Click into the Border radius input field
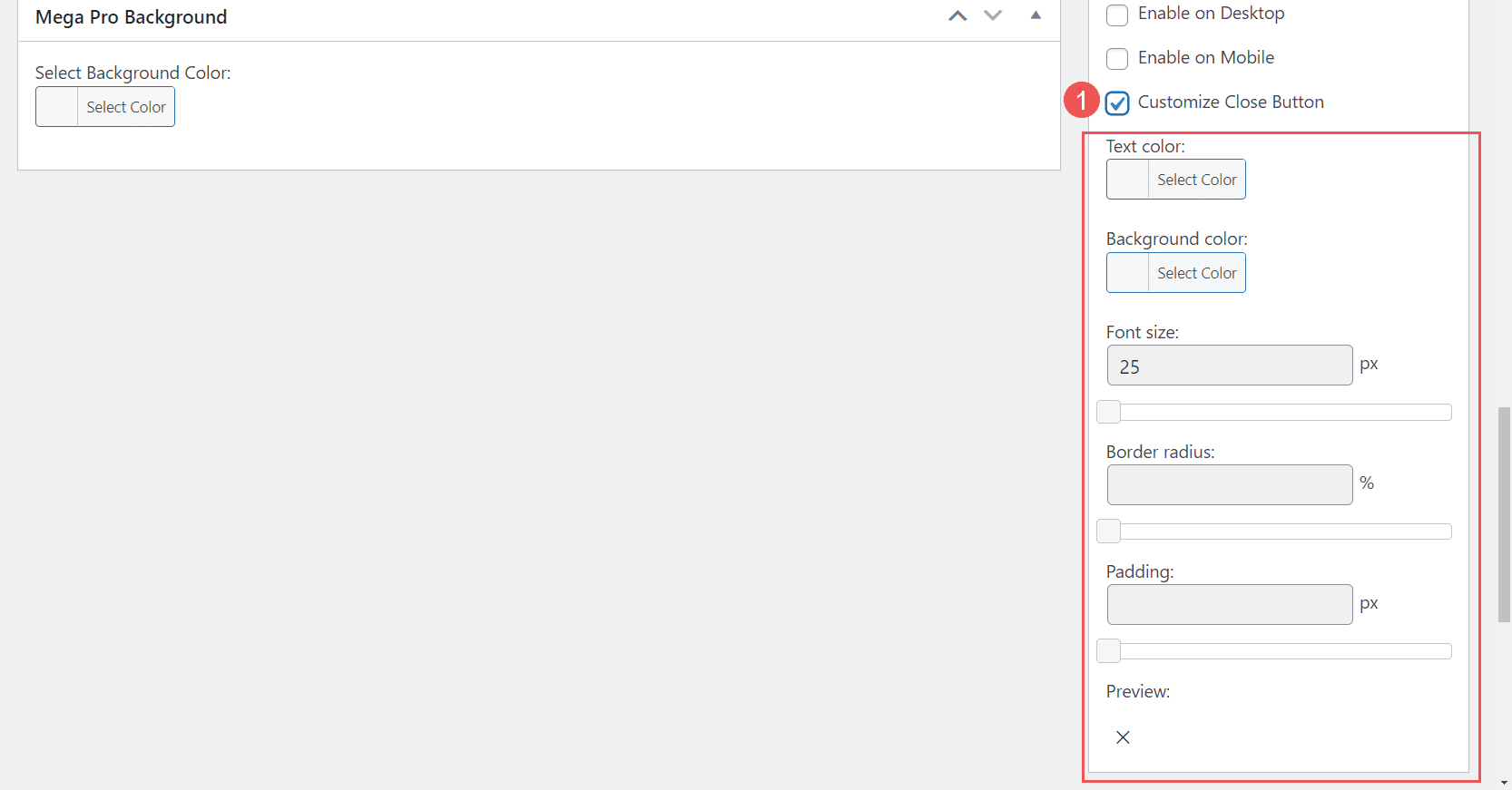Viewport: 1512px width, 790px height. coord(1229,485)
